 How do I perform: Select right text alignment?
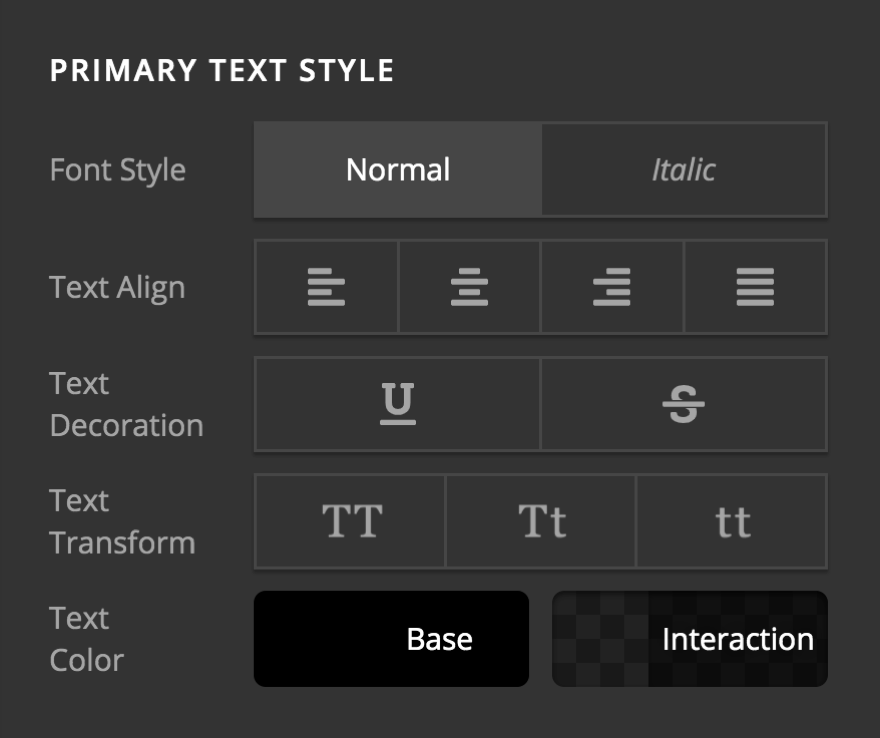613,287
